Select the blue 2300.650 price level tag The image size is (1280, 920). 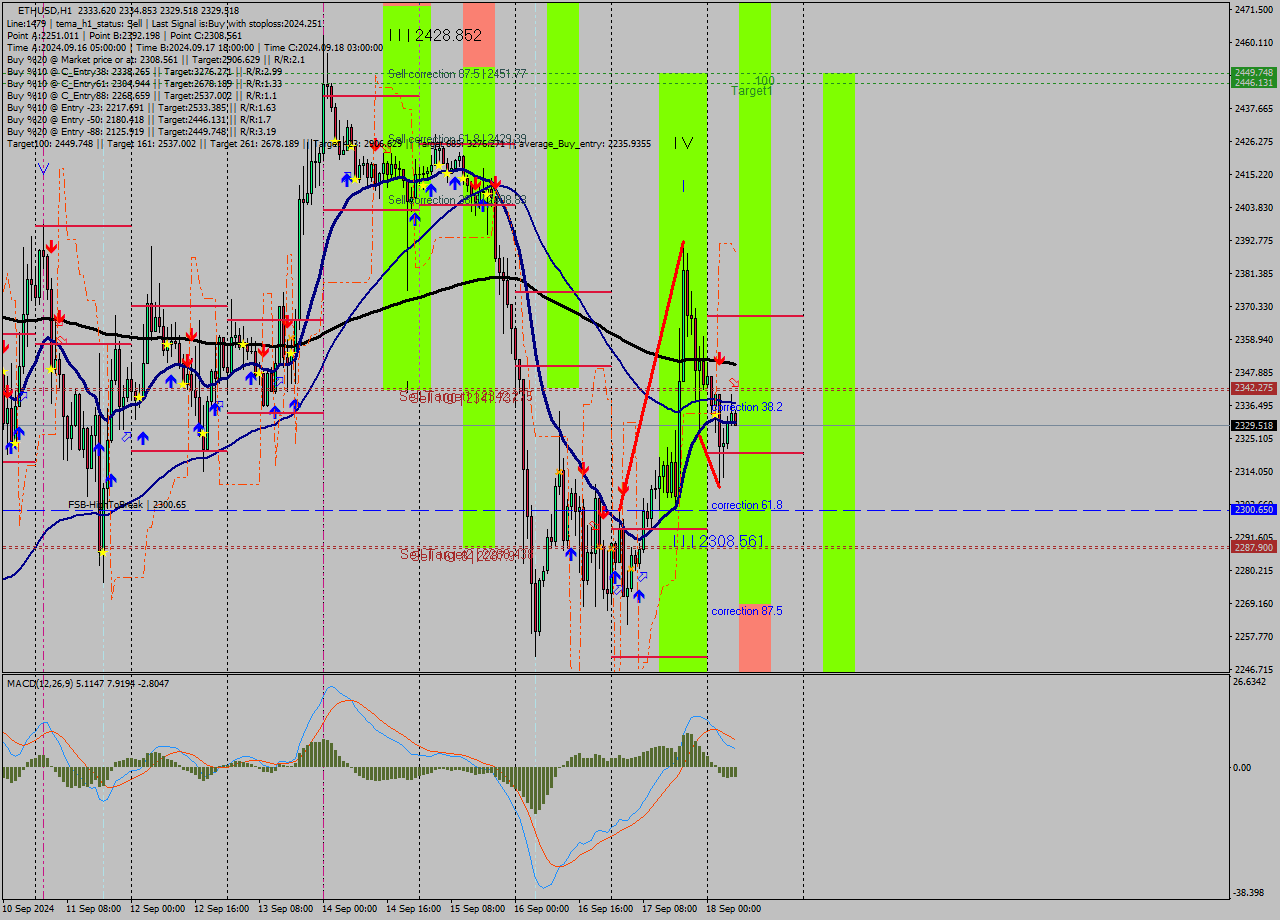click(x=1253, y=510)
